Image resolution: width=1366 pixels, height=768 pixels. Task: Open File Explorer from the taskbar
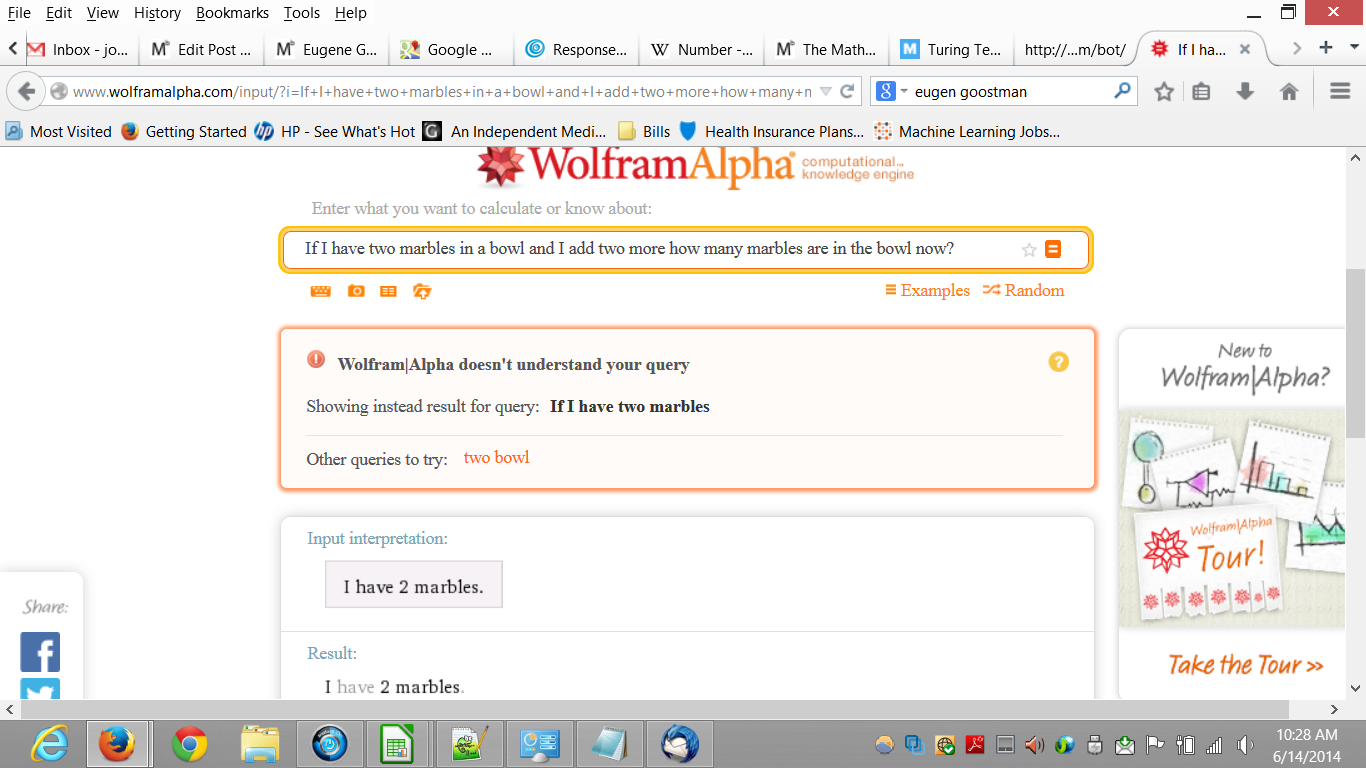[x=260, y=744]
